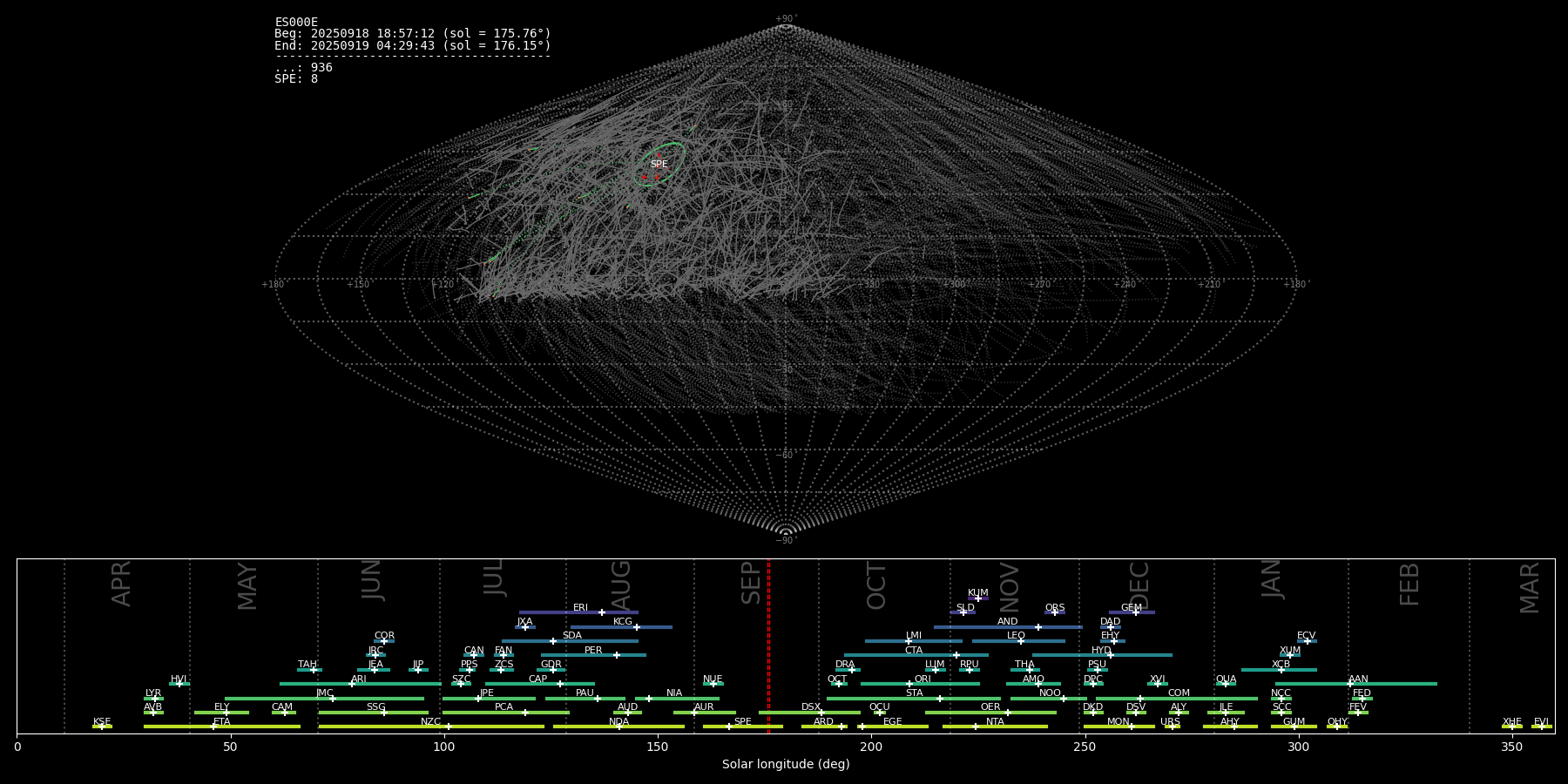Click the +240 longitude label on map
The height and width of the screenshot is (784, 1568).
pyautogui.click(x=1125, y=284)
